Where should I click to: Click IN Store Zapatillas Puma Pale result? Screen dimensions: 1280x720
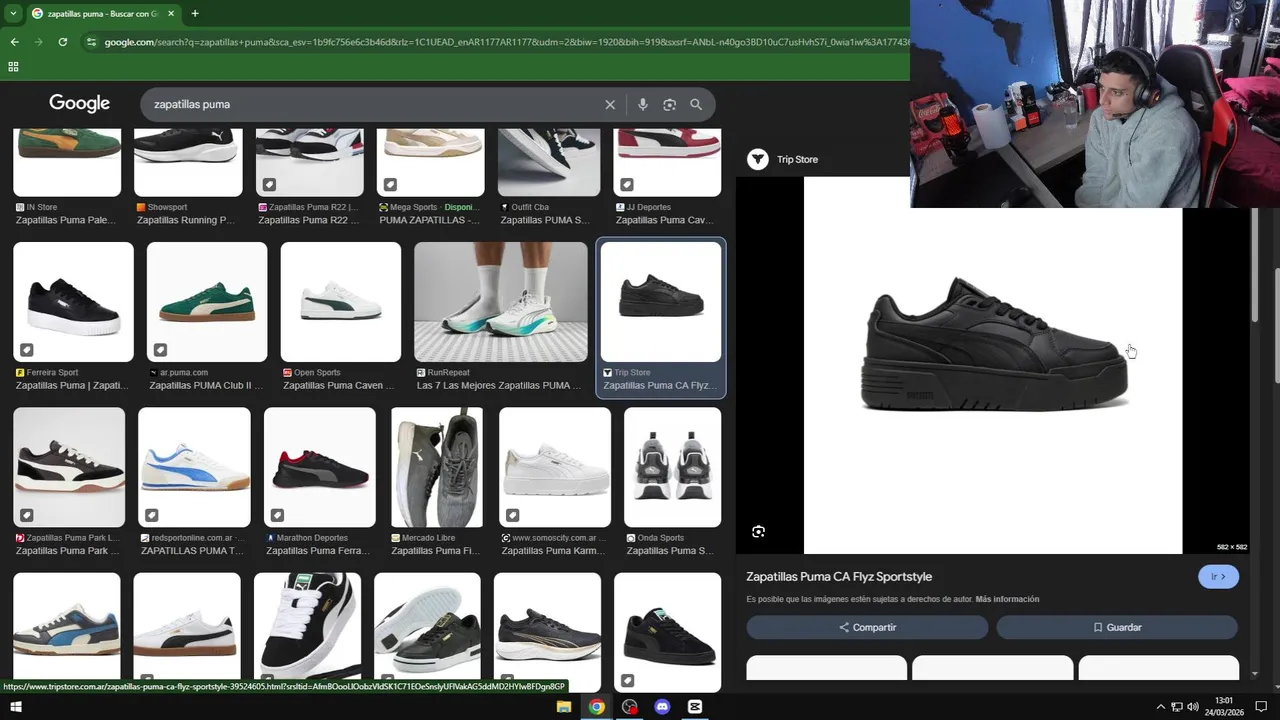[66, 220]
